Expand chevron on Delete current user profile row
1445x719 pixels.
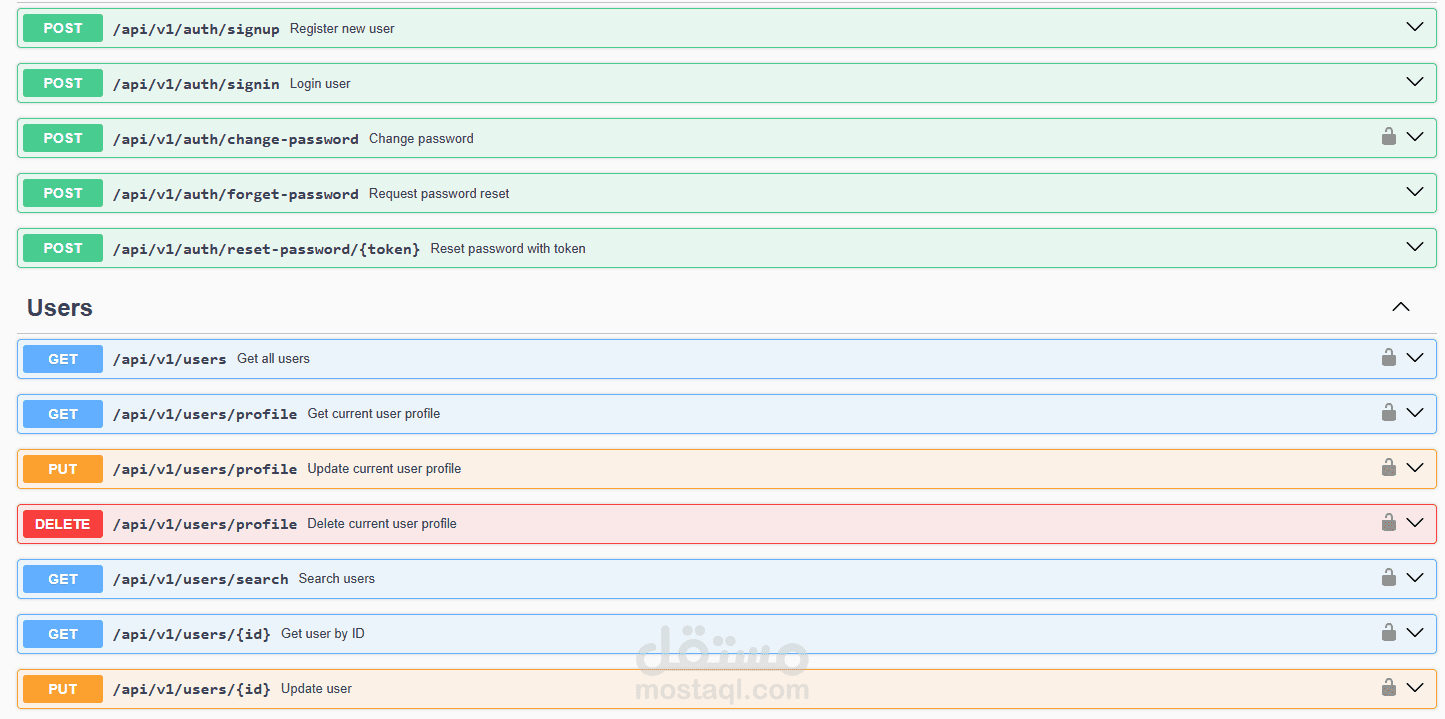[x=1415, y=522]
